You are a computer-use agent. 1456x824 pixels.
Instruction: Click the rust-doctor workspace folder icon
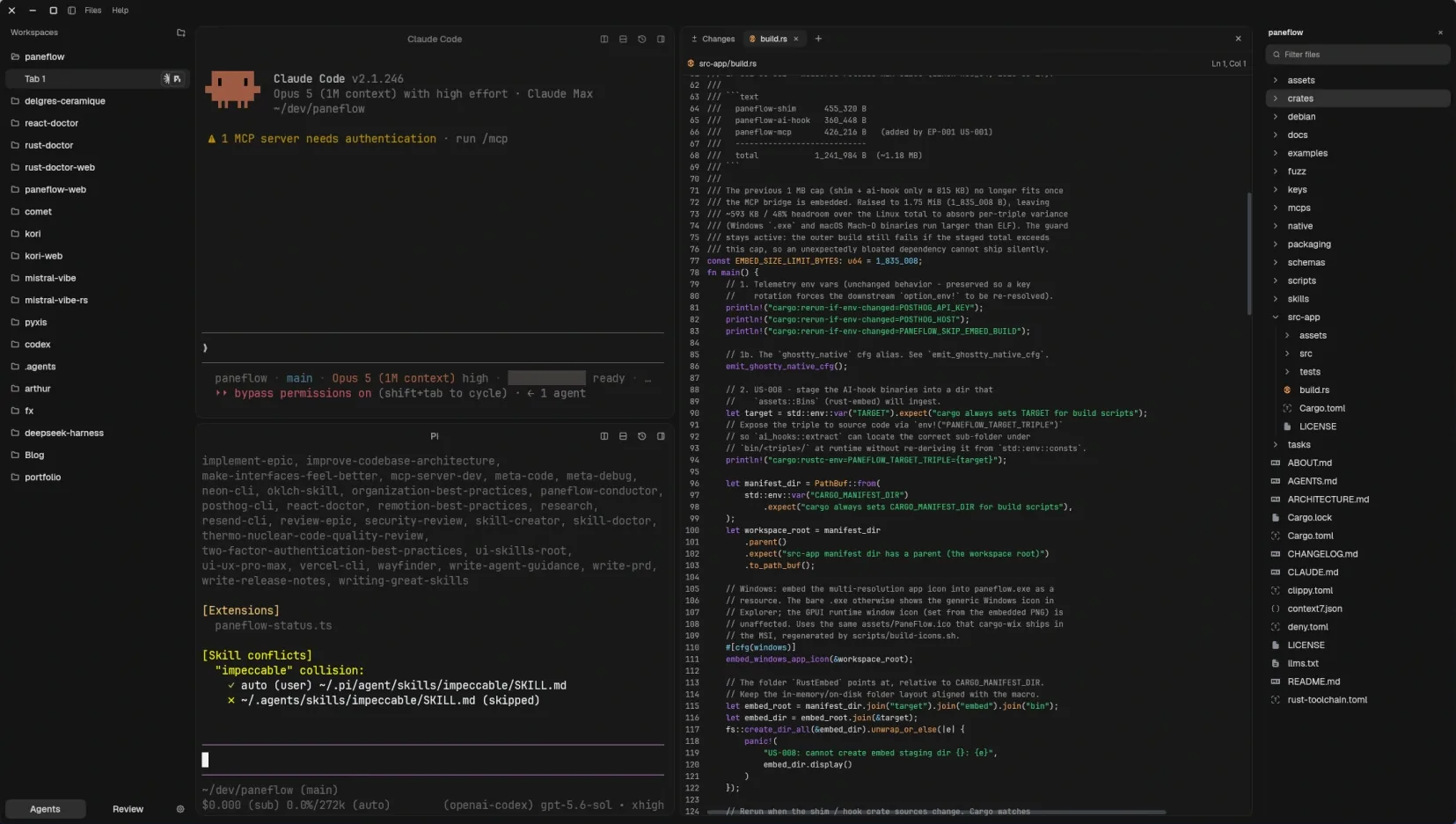click(x=15, y=145)
